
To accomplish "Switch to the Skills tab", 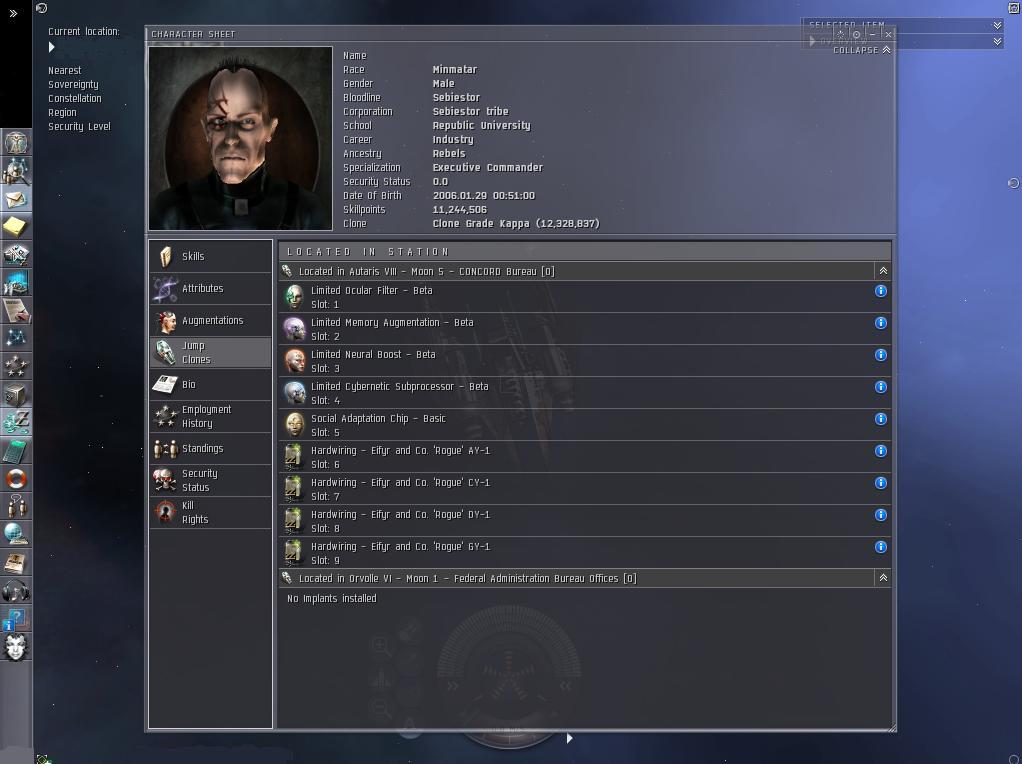I will click(x=211, y=256).
